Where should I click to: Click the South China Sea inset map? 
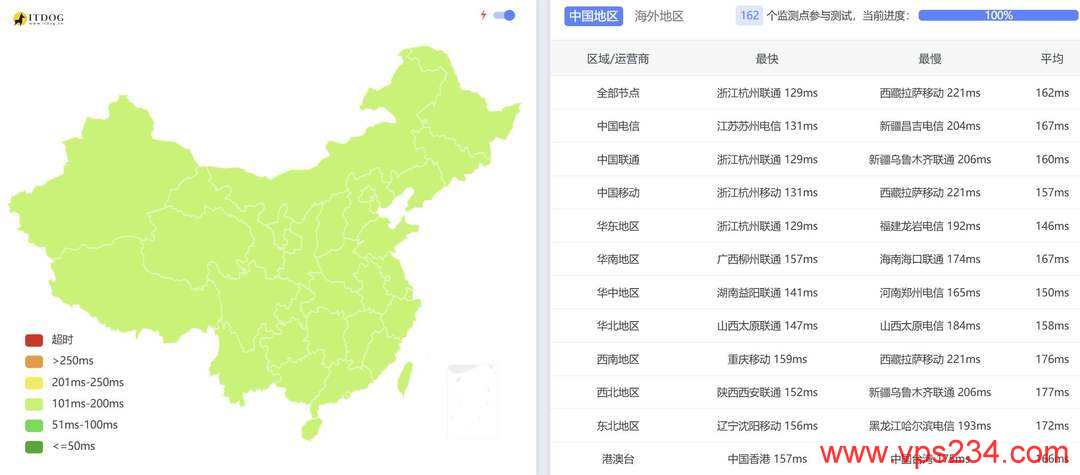point(472,400)
